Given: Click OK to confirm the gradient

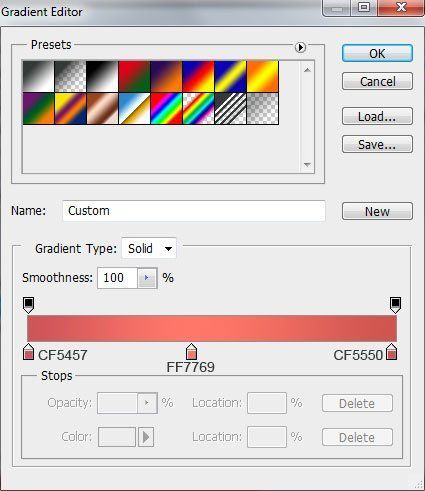Looking at the screenshot, I should 377,53.
